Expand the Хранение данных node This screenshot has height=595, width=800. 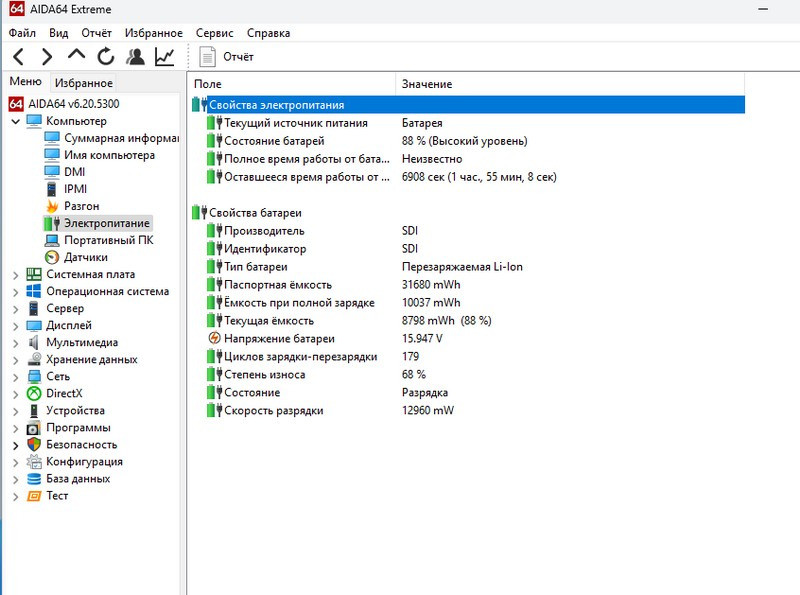tap(15, 360)
